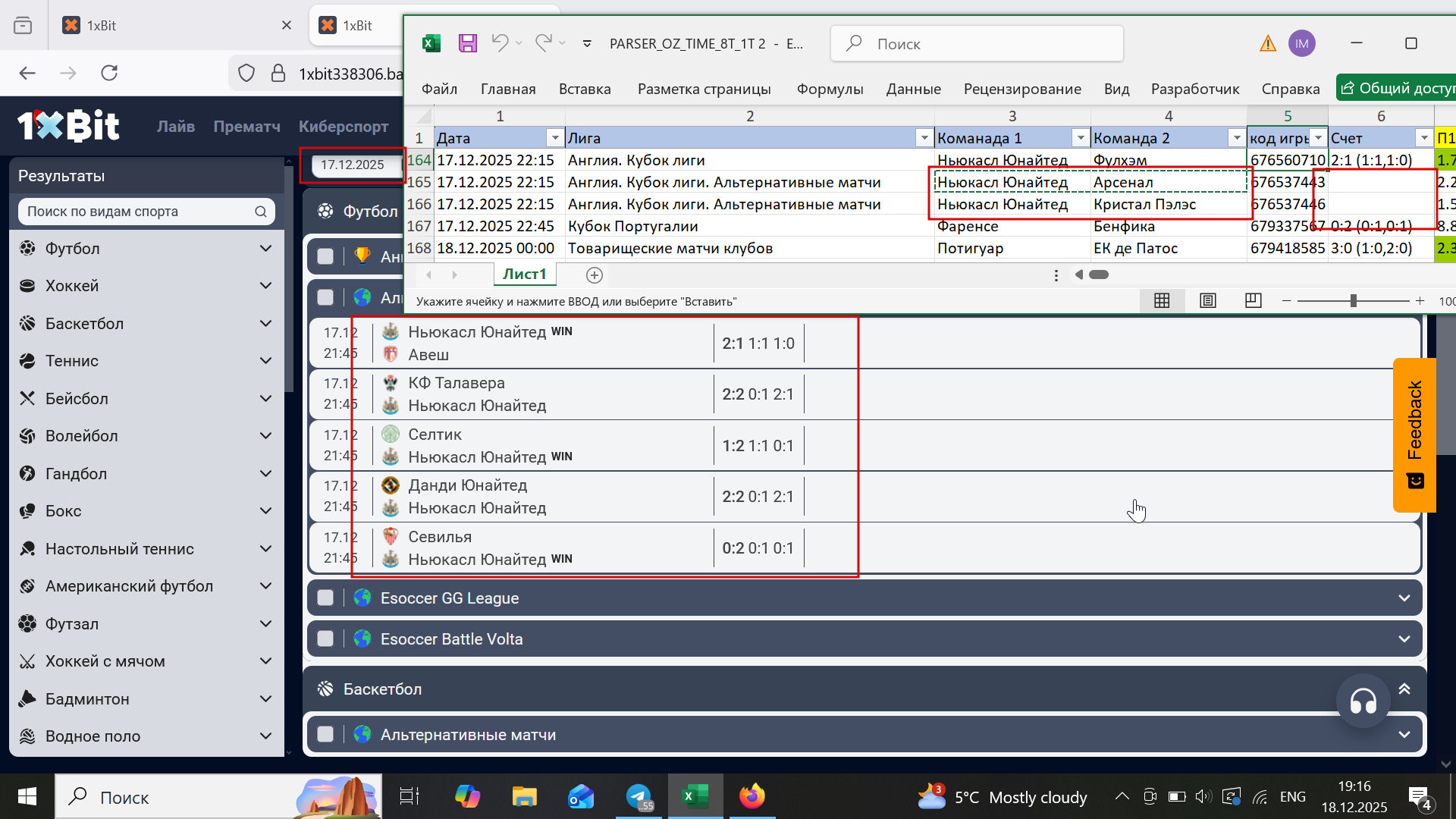Click the 1xBit logo
The image size is (1456, 819).
pos(68,126)
